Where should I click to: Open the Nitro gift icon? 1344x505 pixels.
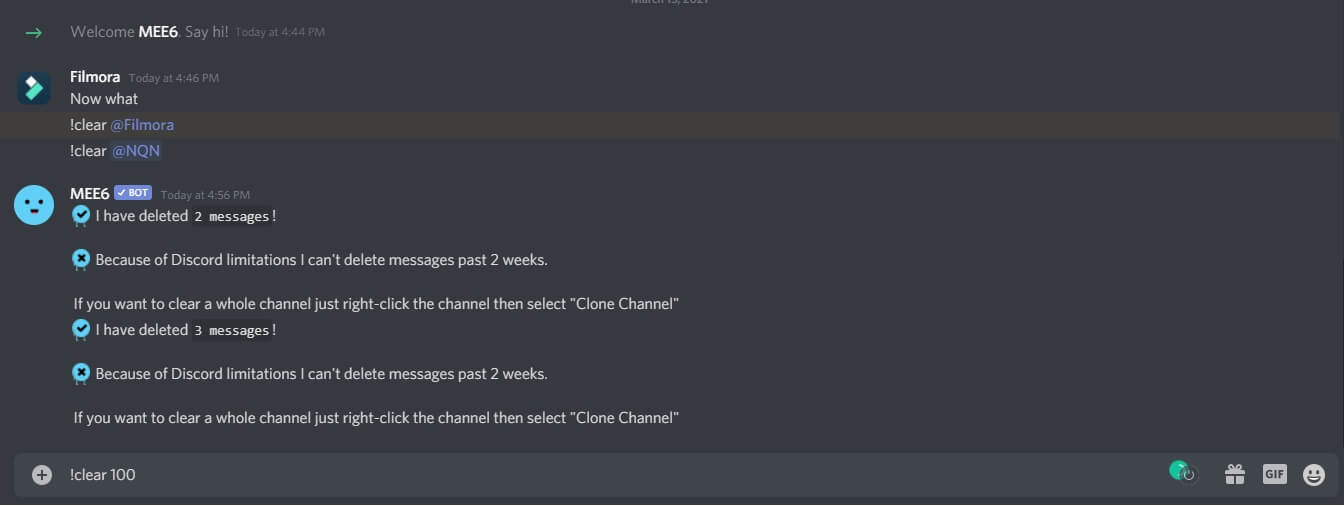1235,475
